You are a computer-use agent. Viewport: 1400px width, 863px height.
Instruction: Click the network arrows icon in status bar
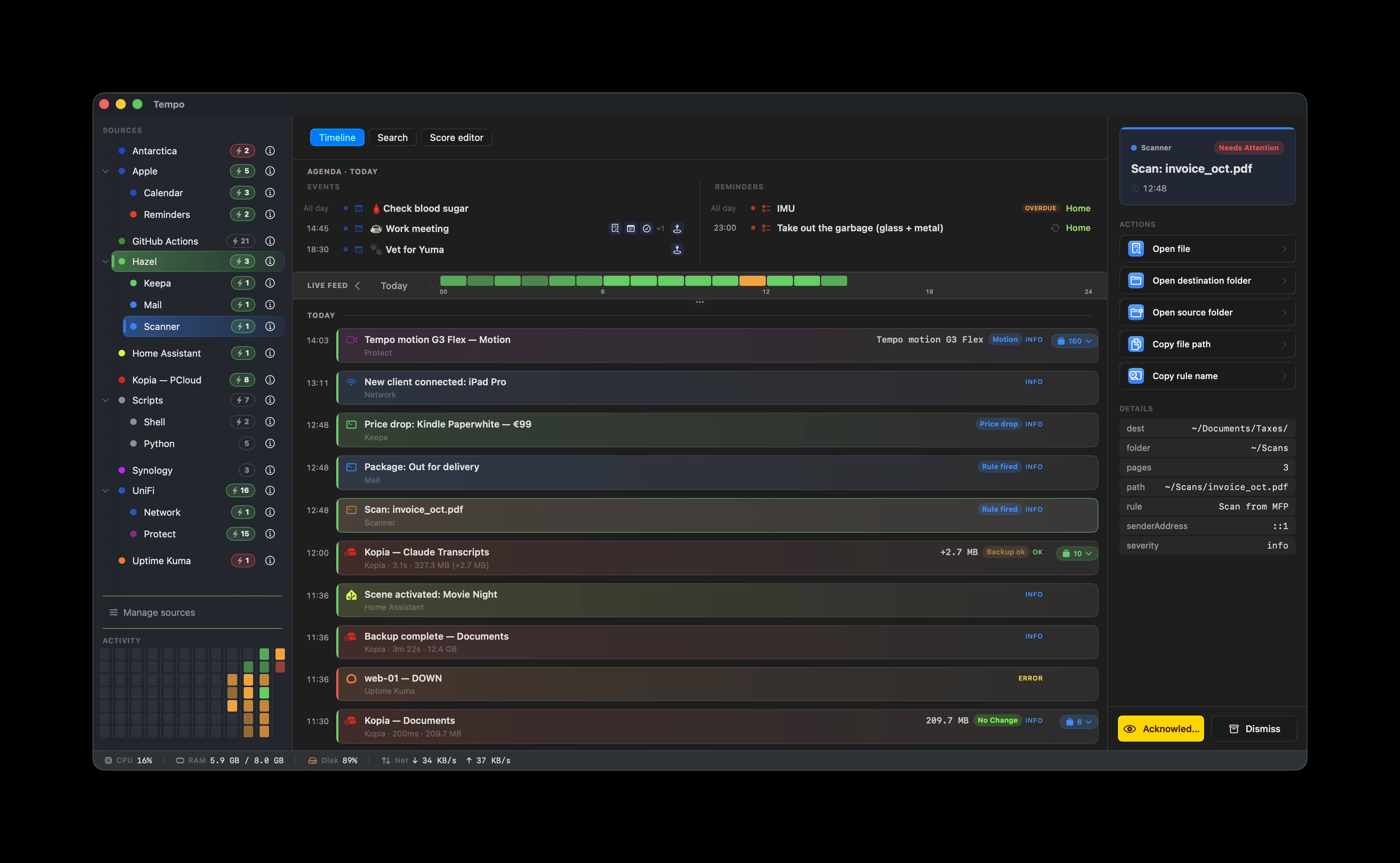[386, 760]
